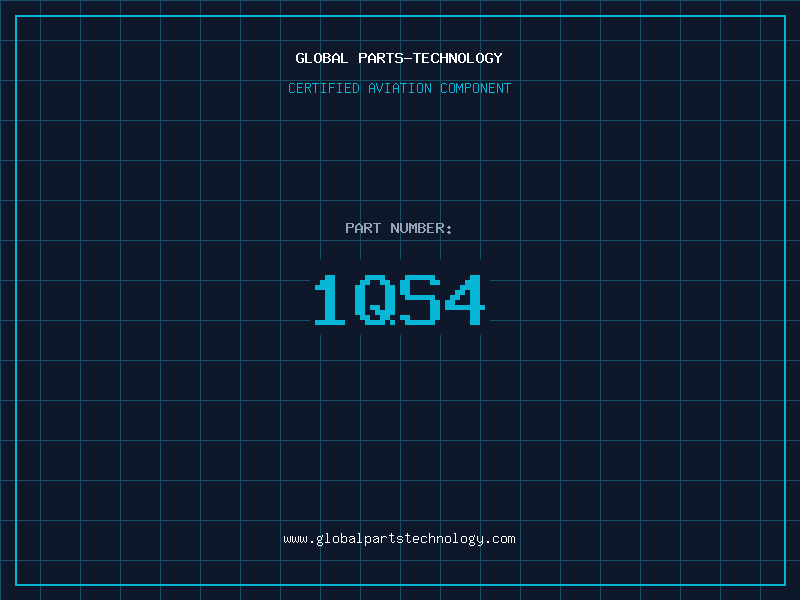Click the word PARTS in the company heading
The image size is (800, 600).
pyautogui.click(x=379, y=58)
